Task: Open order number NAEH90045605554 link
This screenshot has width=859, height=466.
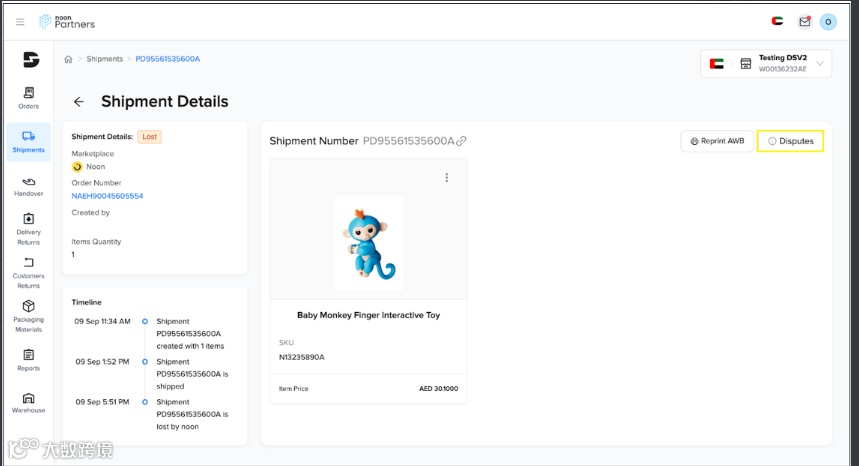Action: pos(107,196)
